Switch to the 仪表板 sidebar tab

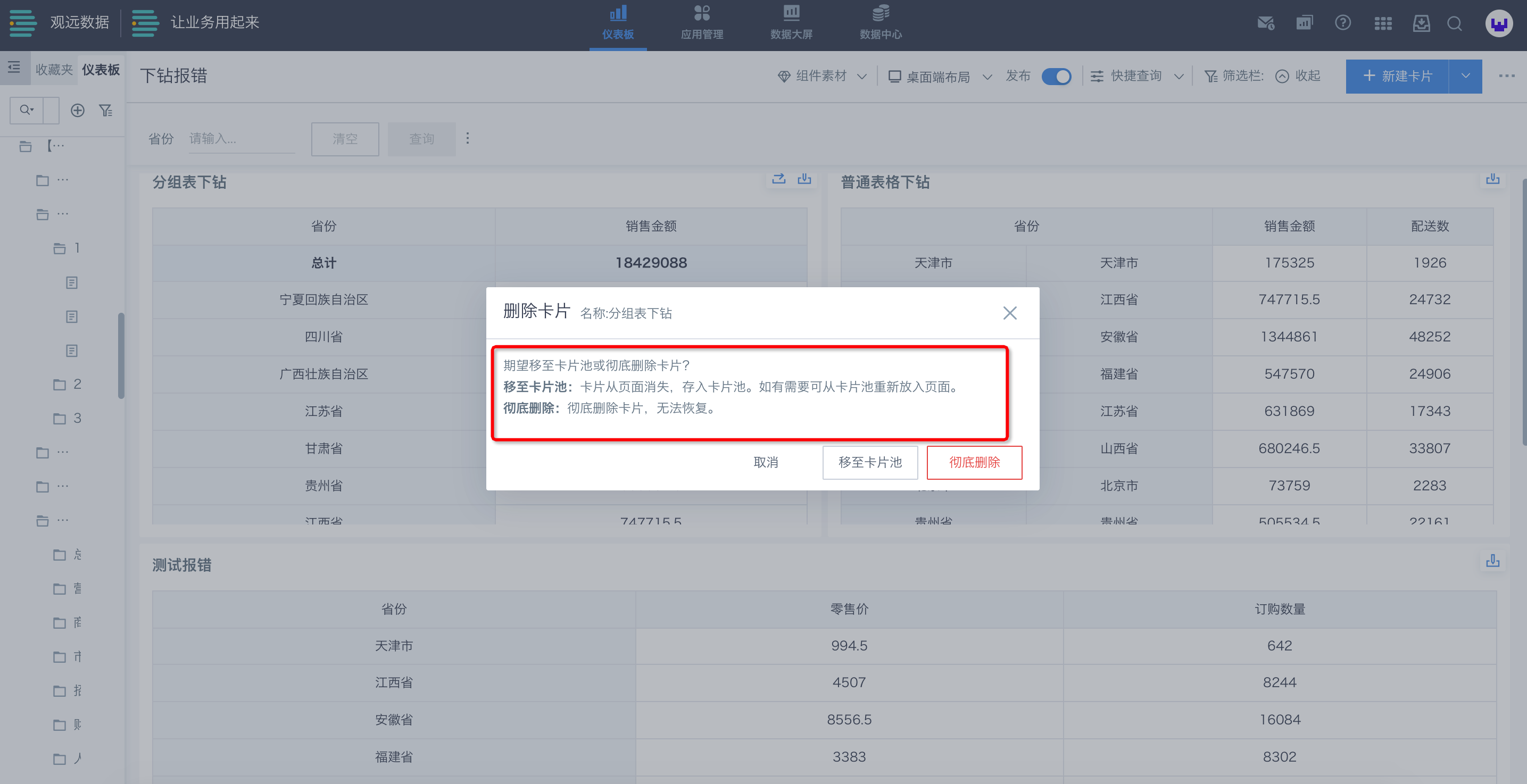click(101, 69)
